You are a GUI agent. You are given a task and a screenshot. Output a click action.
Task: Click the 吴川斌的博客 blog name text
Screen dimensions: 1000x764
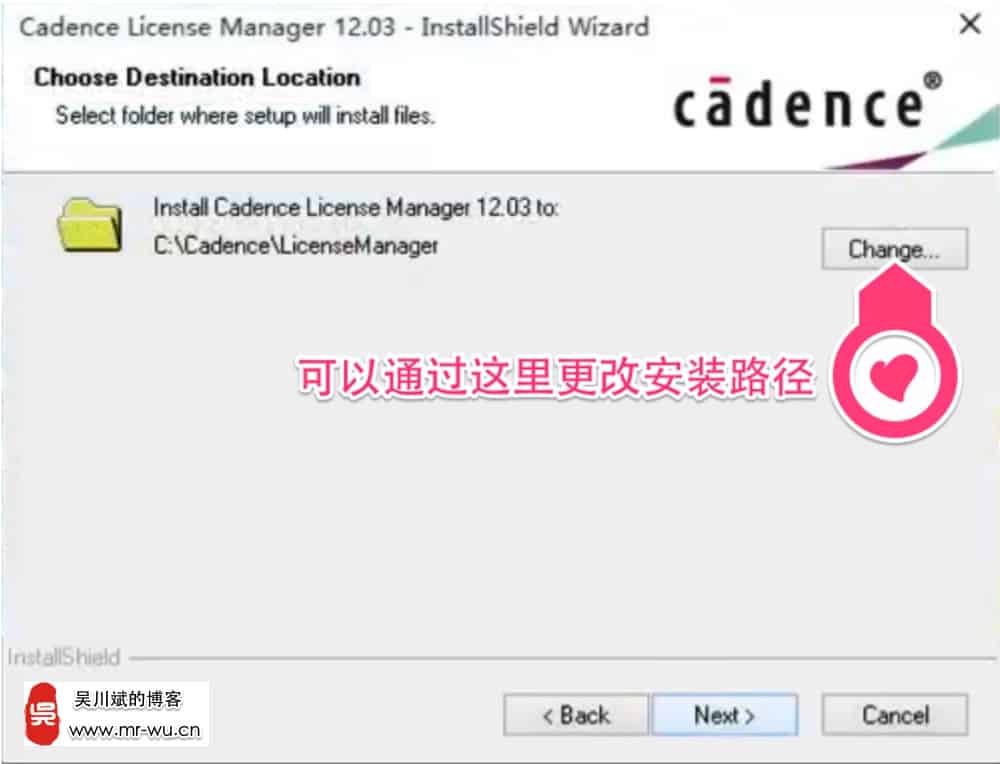click(128, 700)
